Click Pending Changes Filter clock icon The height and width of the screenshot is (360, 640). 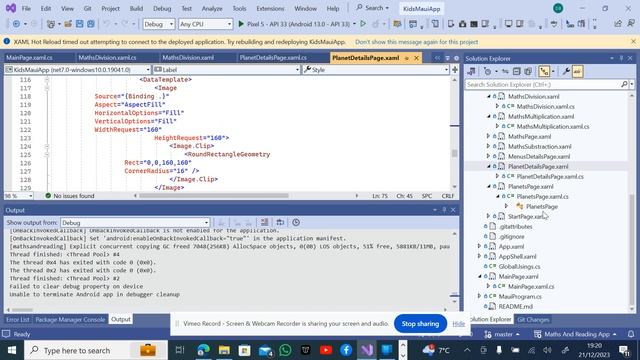coord(487,71)
